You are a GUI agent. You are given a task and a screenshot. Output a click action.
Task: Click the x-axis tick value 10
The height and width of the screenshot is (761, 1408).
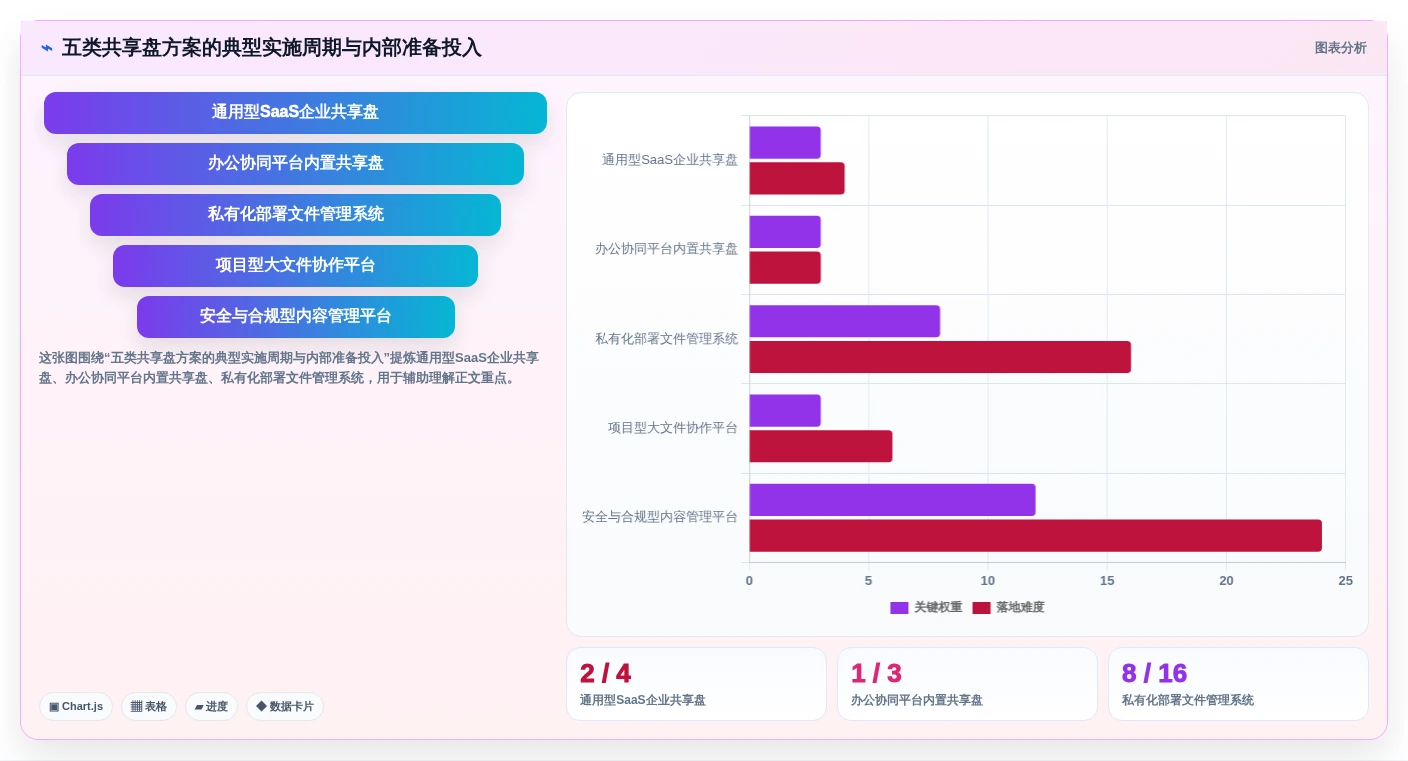click(988, 581)
